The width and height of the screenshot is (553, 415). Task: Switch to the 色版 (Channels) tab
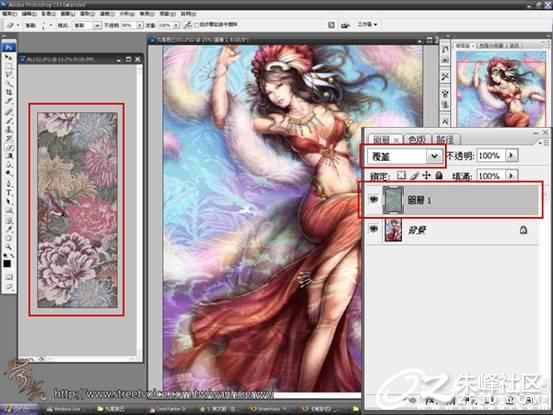[x=416, y=140]
